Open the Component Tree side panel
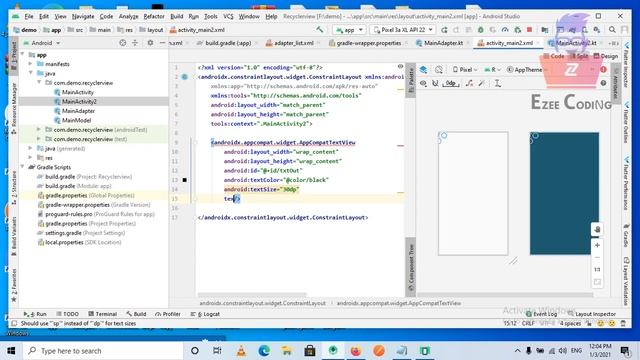The height and width of the screenshot is (360, 640). (x=411, y=267)
